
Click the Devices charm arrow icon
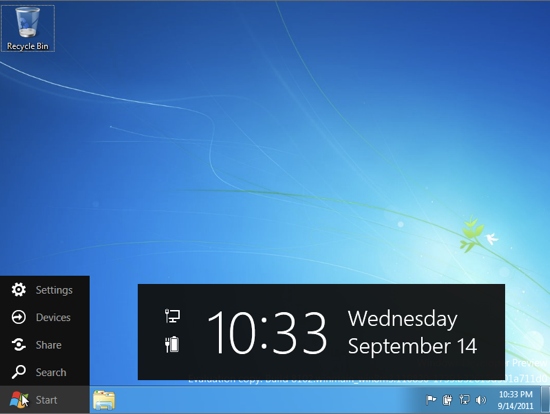19,317
